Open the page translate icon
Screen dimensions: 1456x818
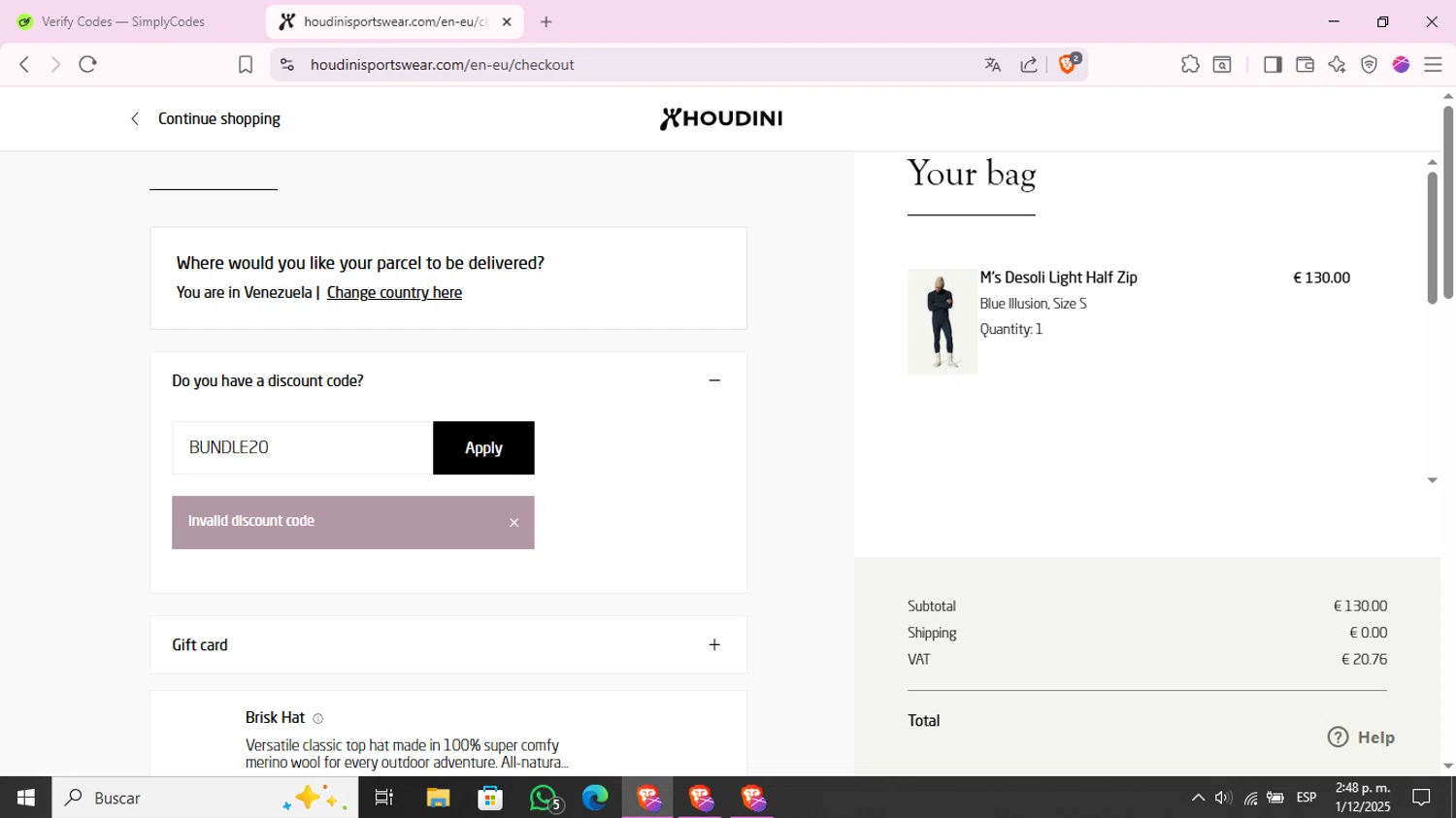click(x=992, y=65)
